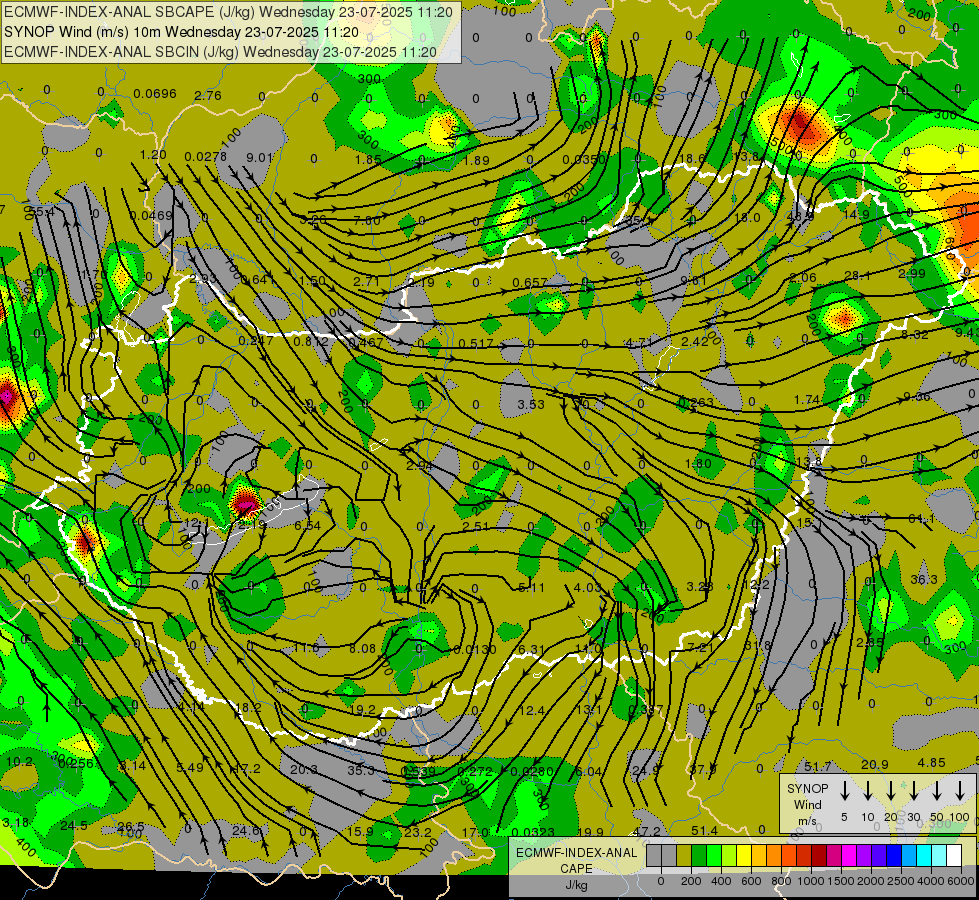Click the 61.1 value on the right side

[x=921, y=518]
